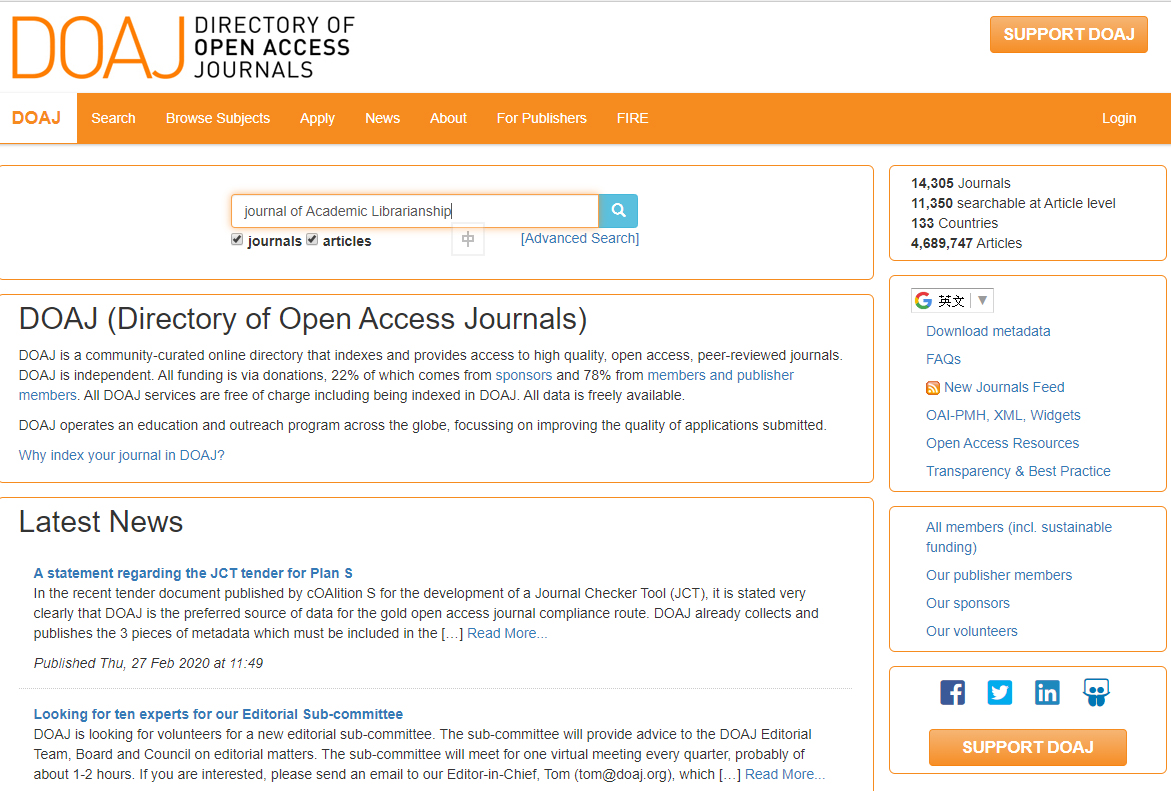Open the Advanced Search link
Viewport: 1171px width, 791px height.
pos(580,238)
